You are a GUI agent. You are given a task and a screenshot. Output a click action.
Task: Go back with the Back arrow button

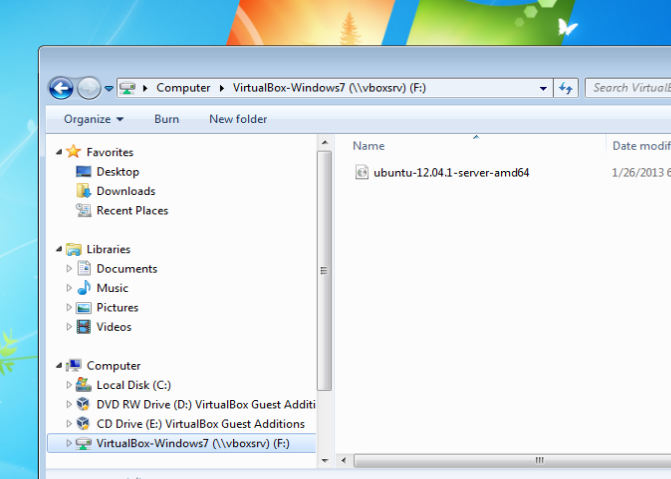click(61, 88)
